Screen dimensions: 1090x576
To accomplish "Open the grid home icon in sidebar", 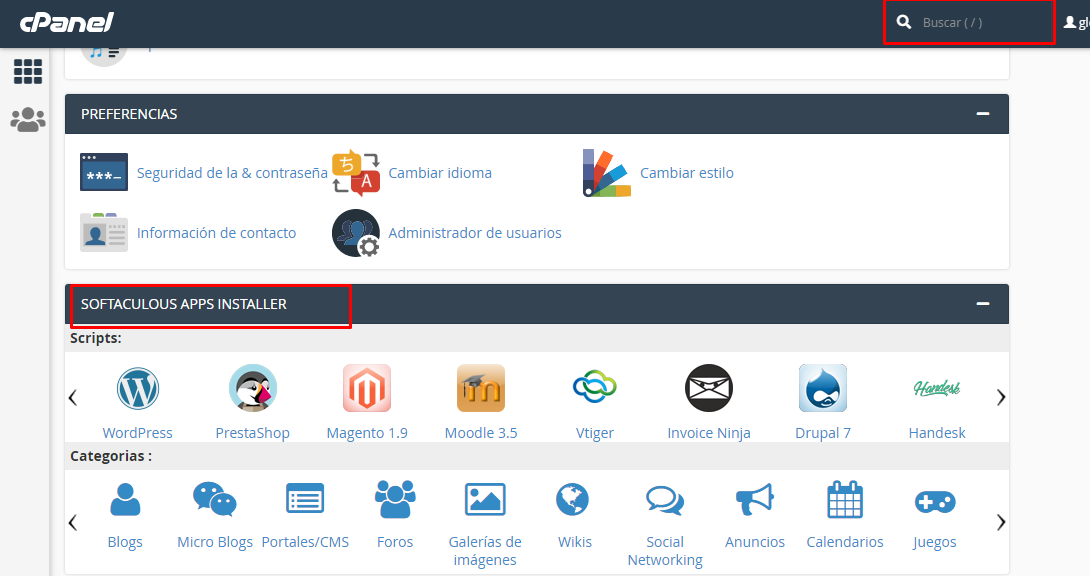I will click(x=28, y=71).
